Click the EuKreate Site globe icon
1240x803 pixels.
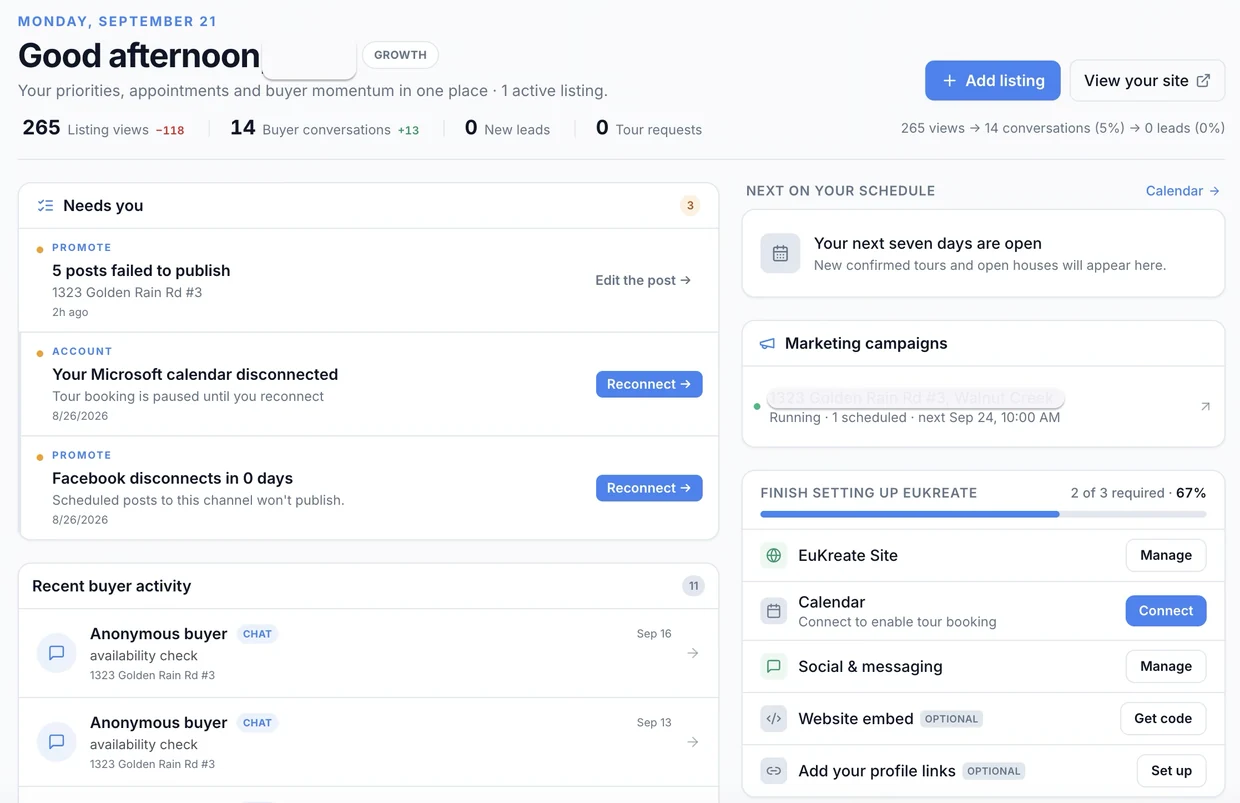tap(773, 555)
